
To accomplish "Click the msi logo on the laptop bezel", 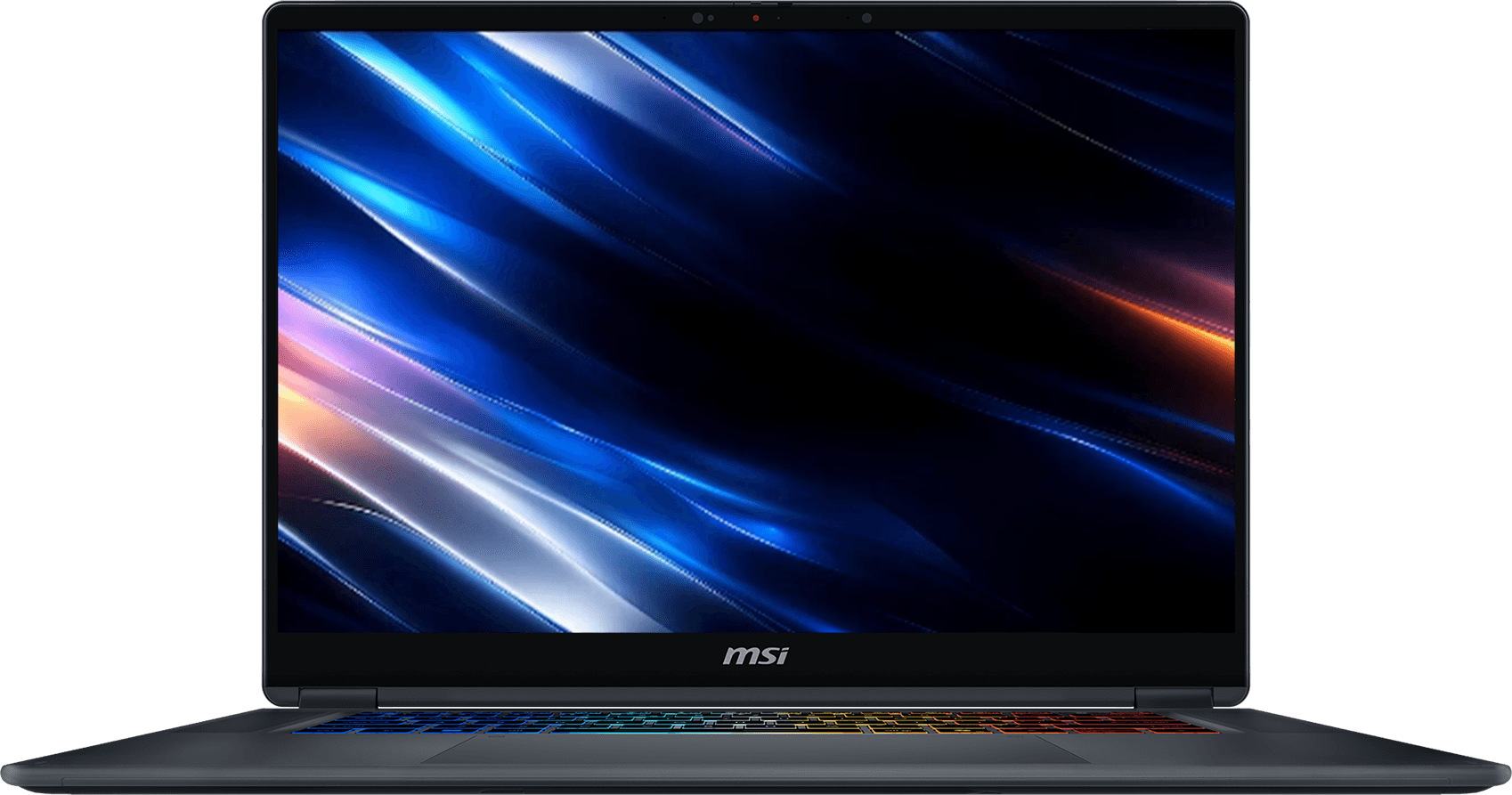I will point(755,656).
